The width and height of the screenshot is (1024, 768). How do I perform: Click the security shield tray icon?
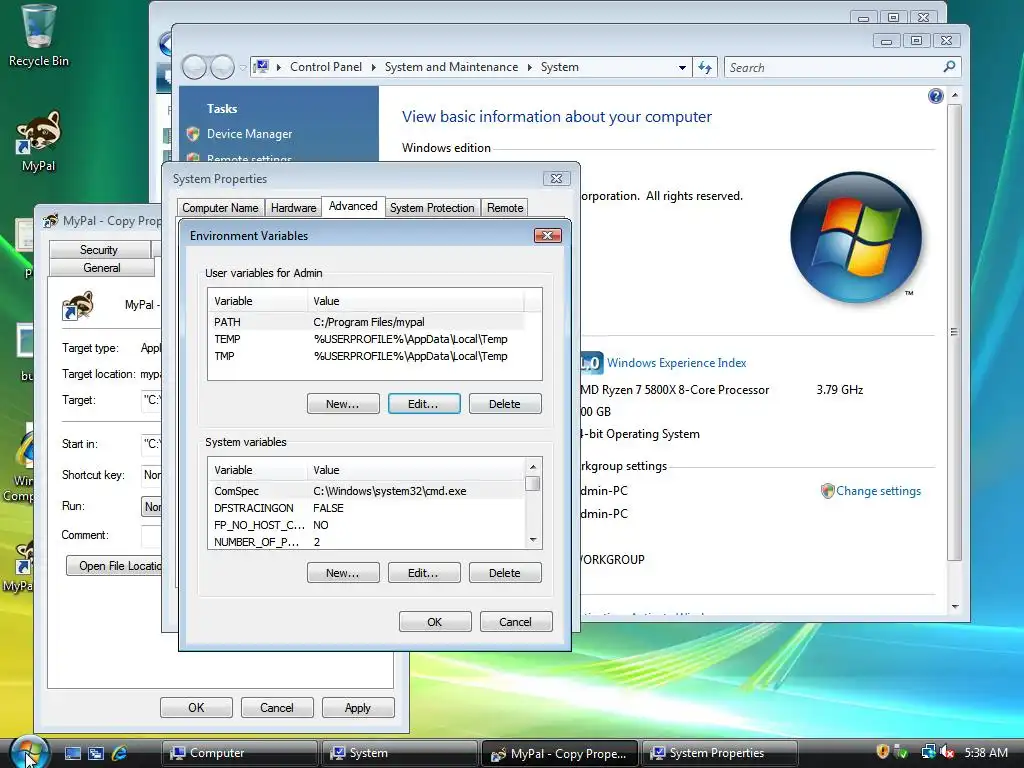(x=882, y=752)
